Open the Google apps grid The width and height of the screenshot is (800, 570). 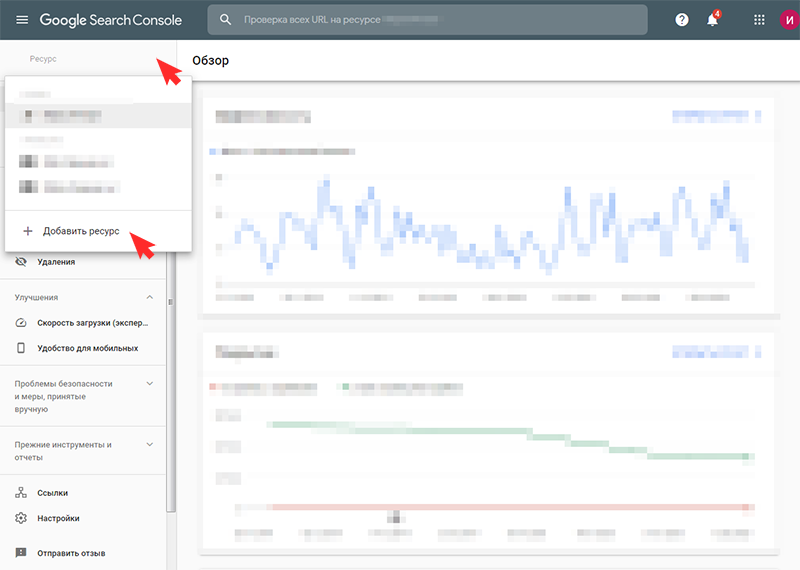click(759, 20)
